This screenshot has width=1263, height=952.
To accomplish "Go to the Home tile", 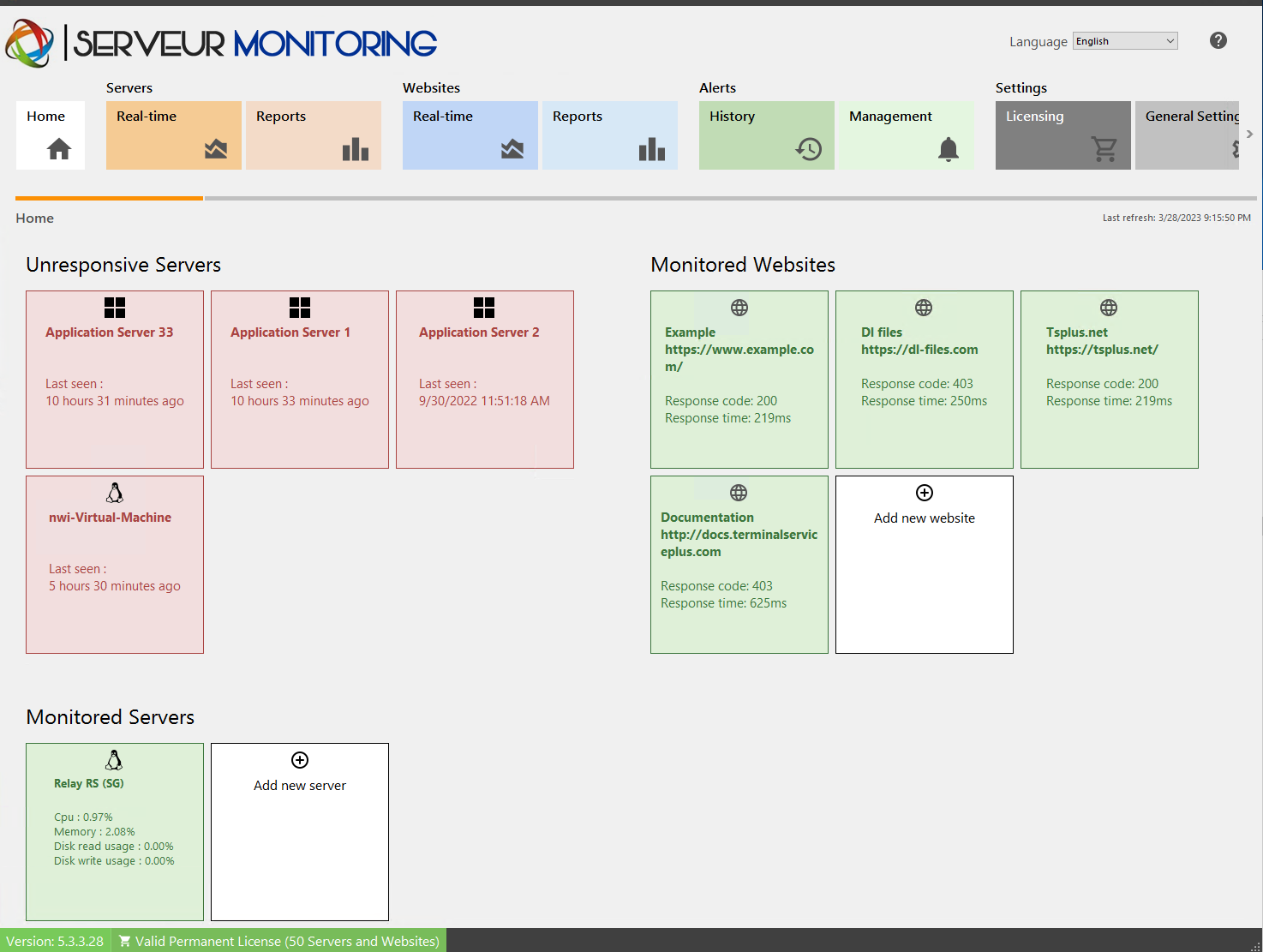I will pos(51,135).
